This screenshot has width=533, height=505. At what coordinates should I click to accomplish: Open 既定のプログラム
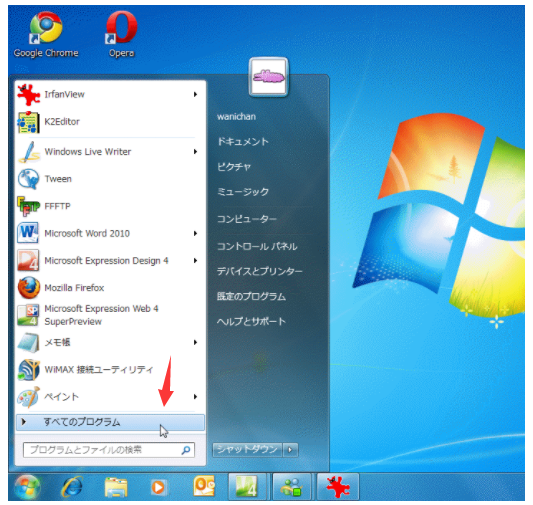pos(251,296)
